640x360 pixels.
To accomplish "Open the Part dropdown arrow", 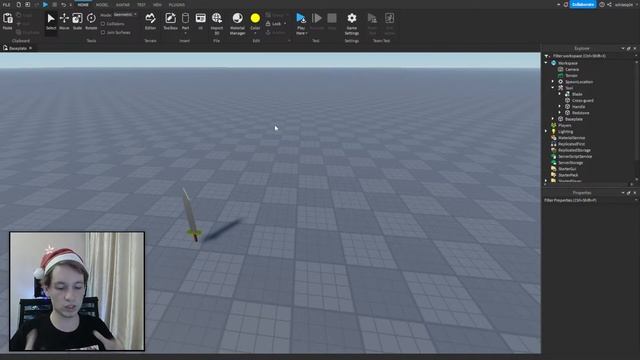I will click(x=185, y=33).
